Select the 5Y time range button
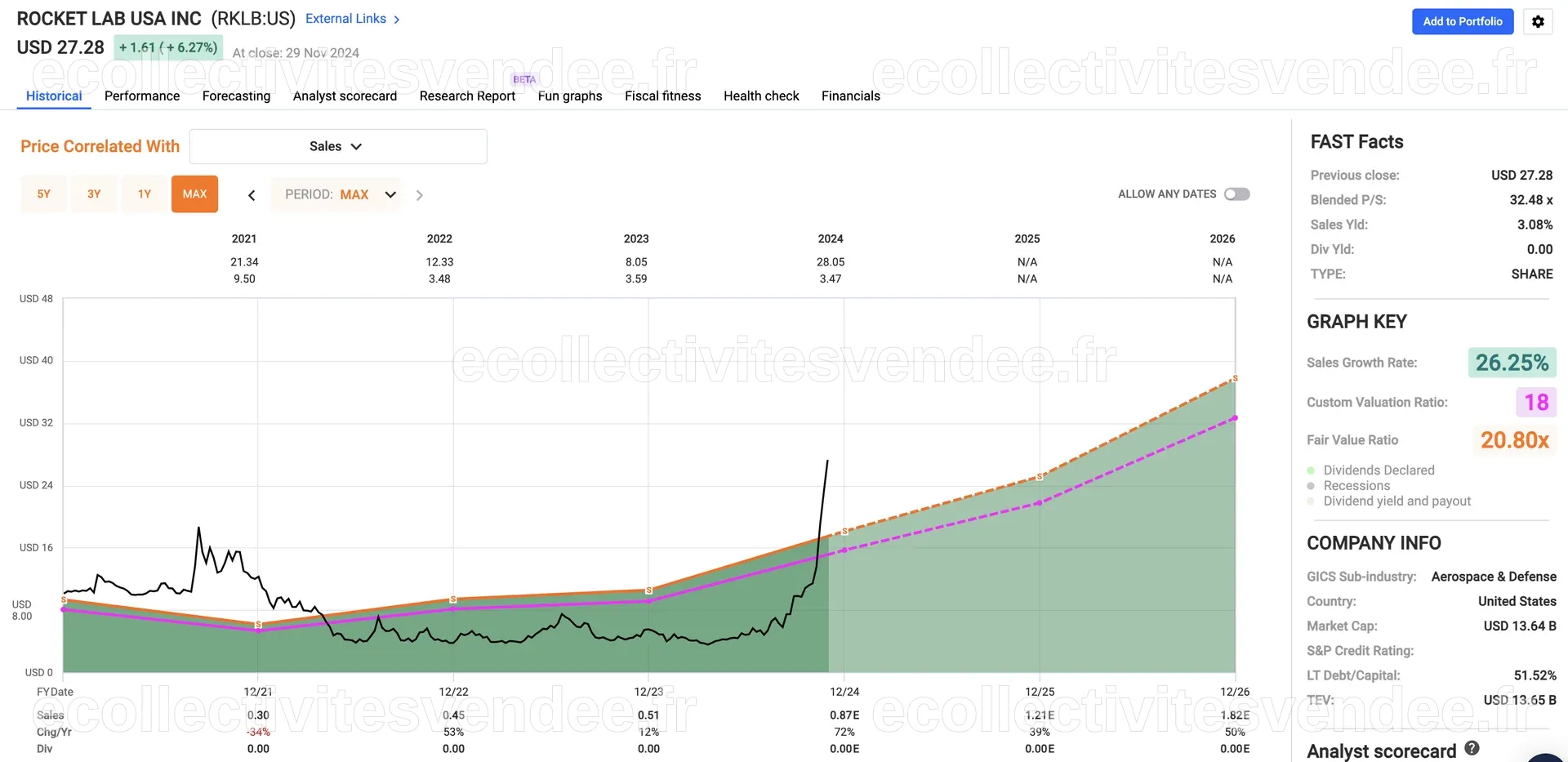Screen dimensions: 1568x762 coord(44,194)
